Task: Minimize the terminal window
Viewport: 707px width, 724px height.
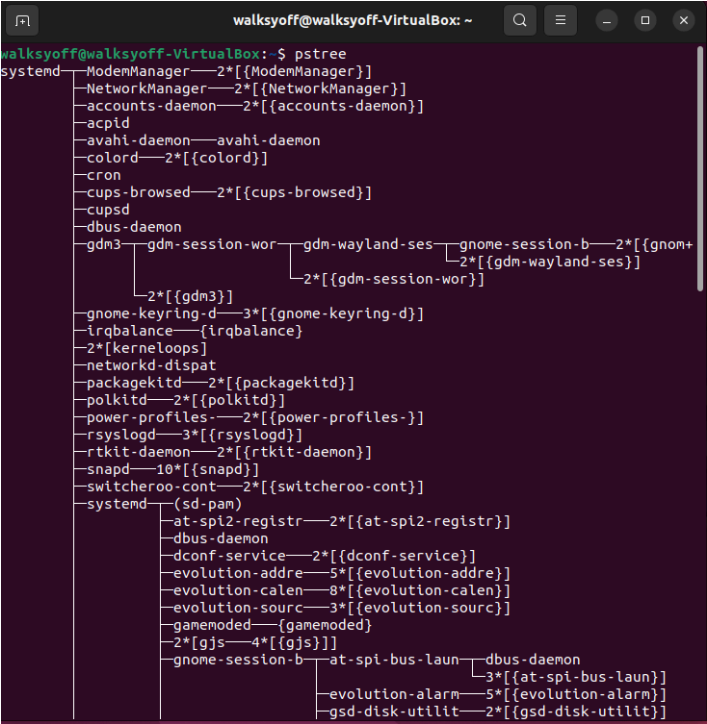Action: 607,21
